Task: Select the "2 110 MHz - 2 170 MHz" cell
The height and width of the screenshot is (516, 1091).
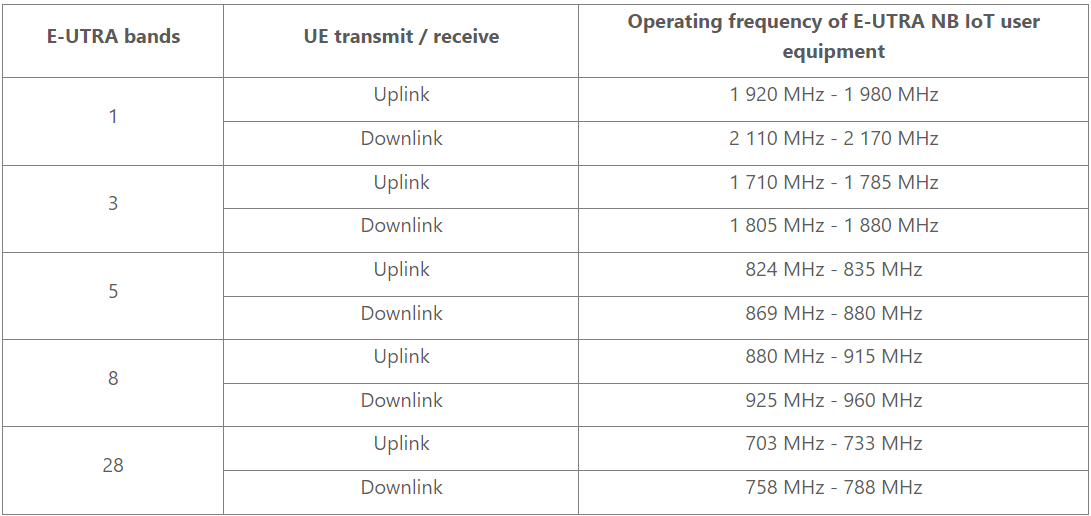Action: [833, 138]
